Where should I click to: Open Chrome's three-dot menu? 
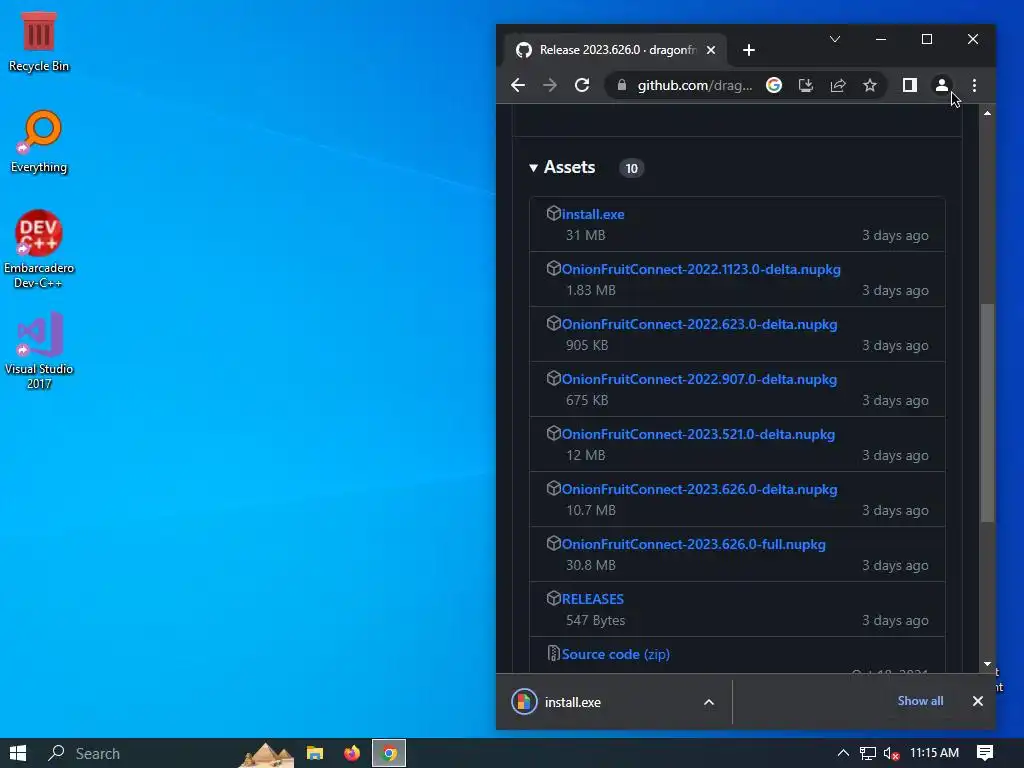pos(974,86)
